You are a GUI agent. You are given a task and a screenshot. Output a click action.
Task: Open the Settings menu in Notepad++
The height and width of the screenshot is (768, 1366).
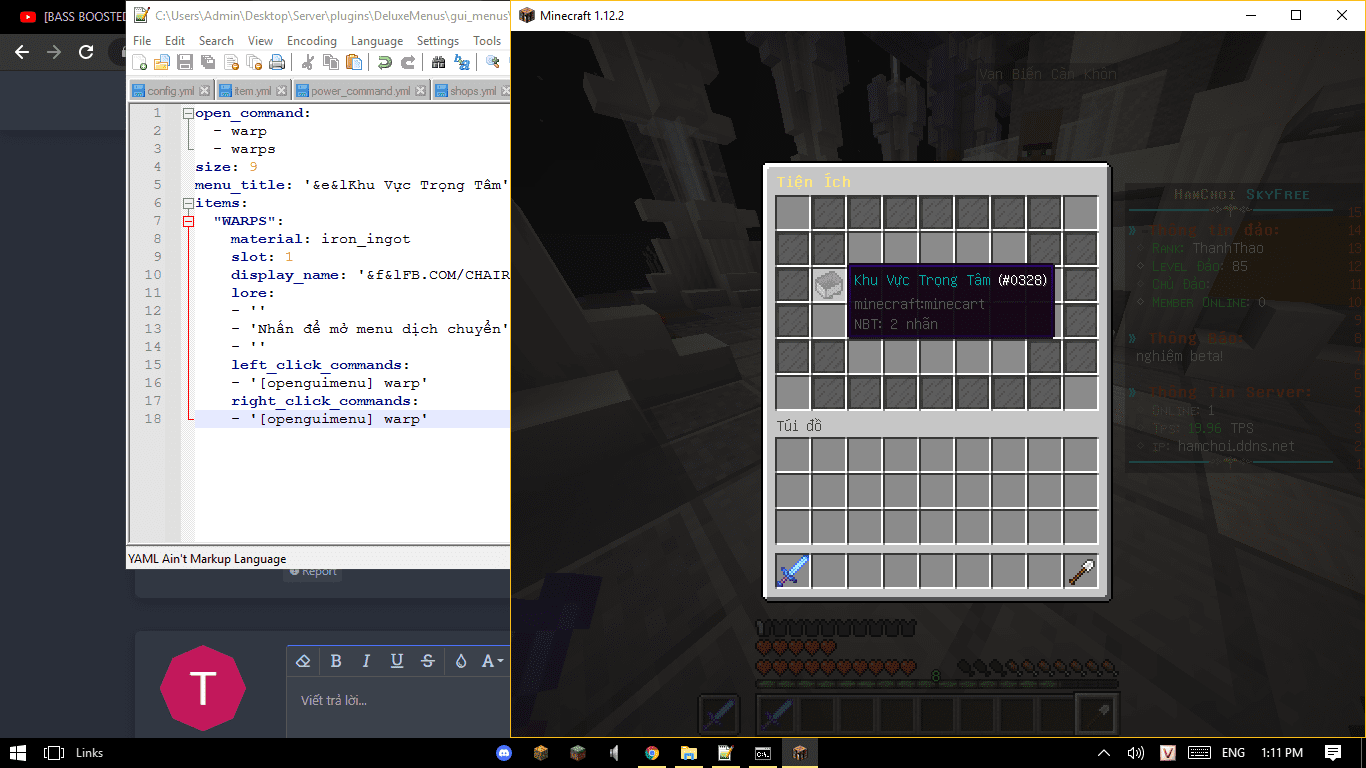[x=438, y=41]
